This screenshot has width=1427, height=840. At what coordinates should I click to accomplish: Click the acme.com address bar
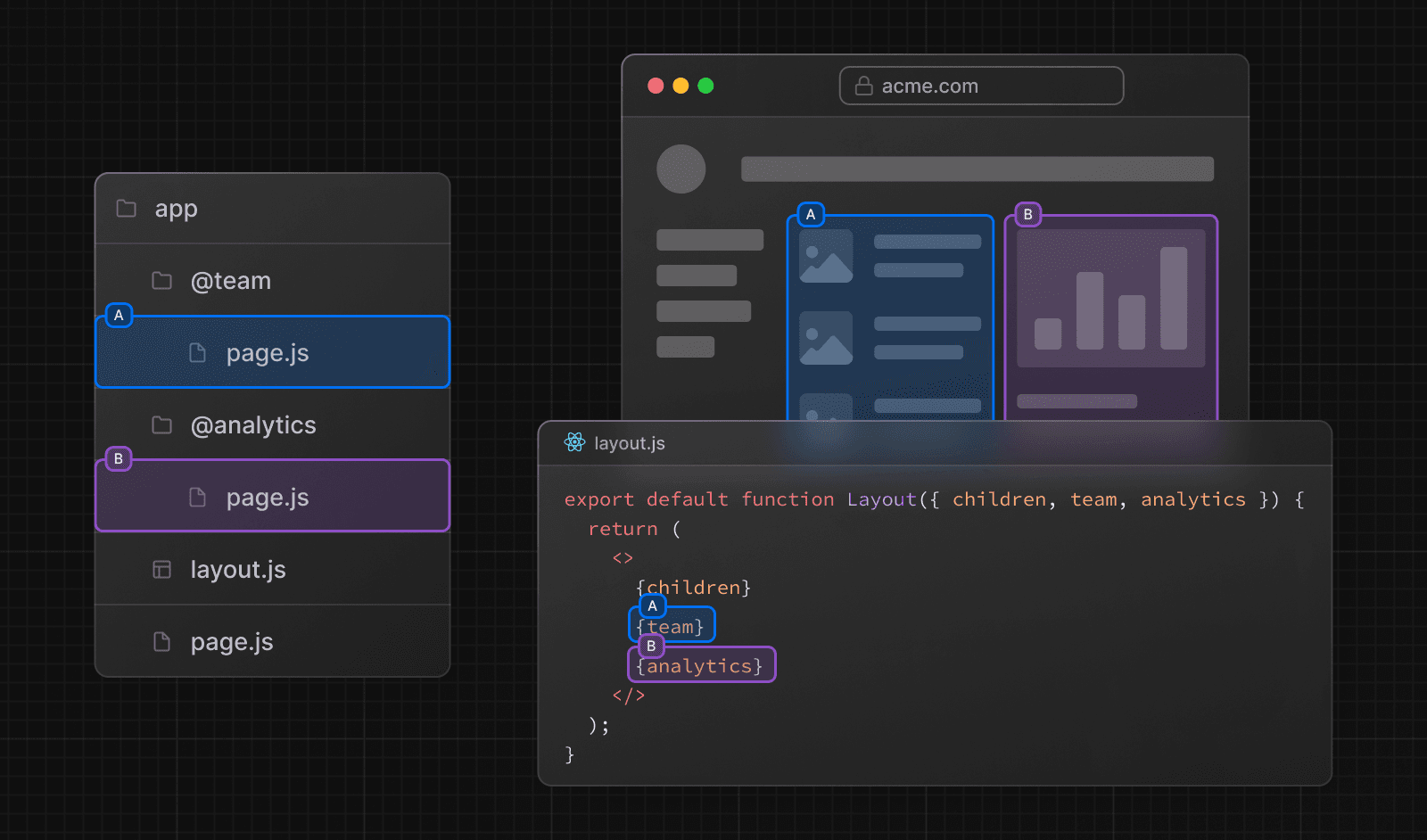pyautogui.click(x=981, y=86)
